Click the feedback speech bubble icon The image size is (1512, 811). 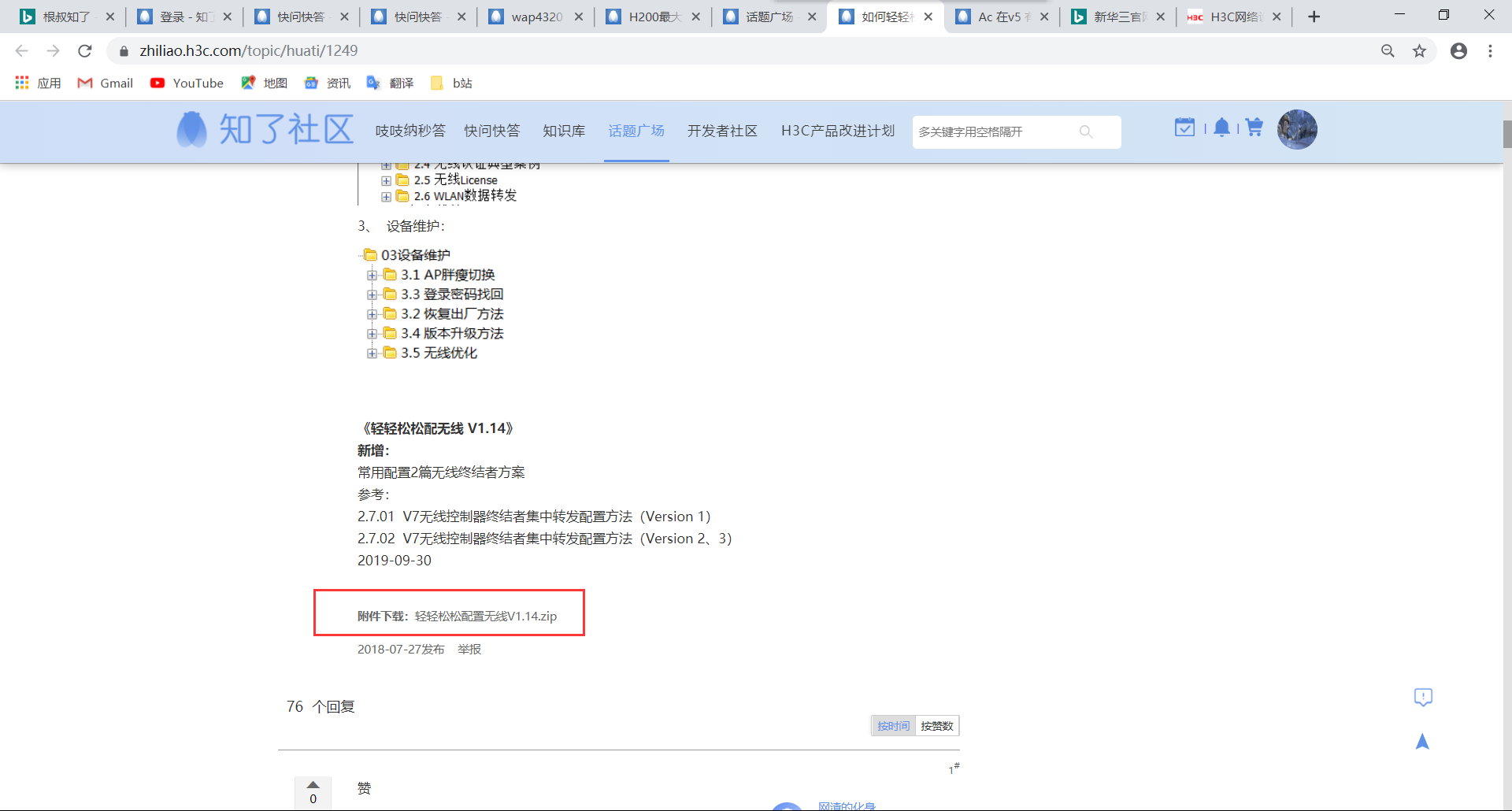pyautogui.click(x=1423, y=697)
